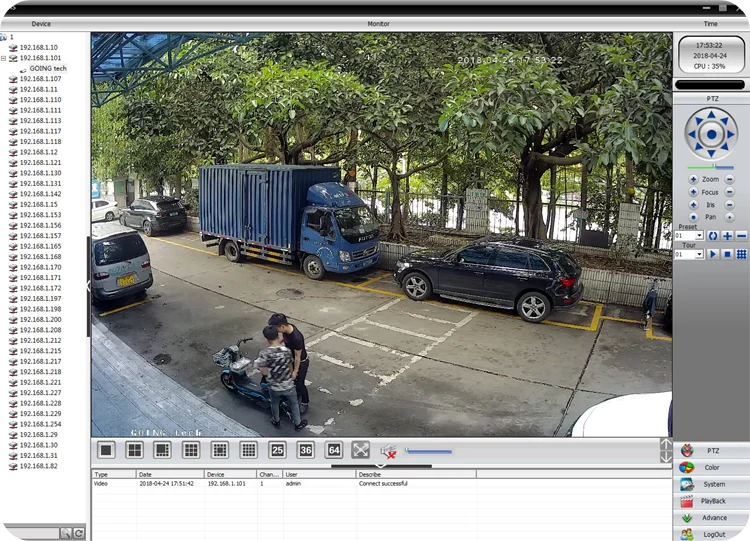Sort log by Describe column header
The width and height of the screenshot is (750, 541).
[416, 475]
